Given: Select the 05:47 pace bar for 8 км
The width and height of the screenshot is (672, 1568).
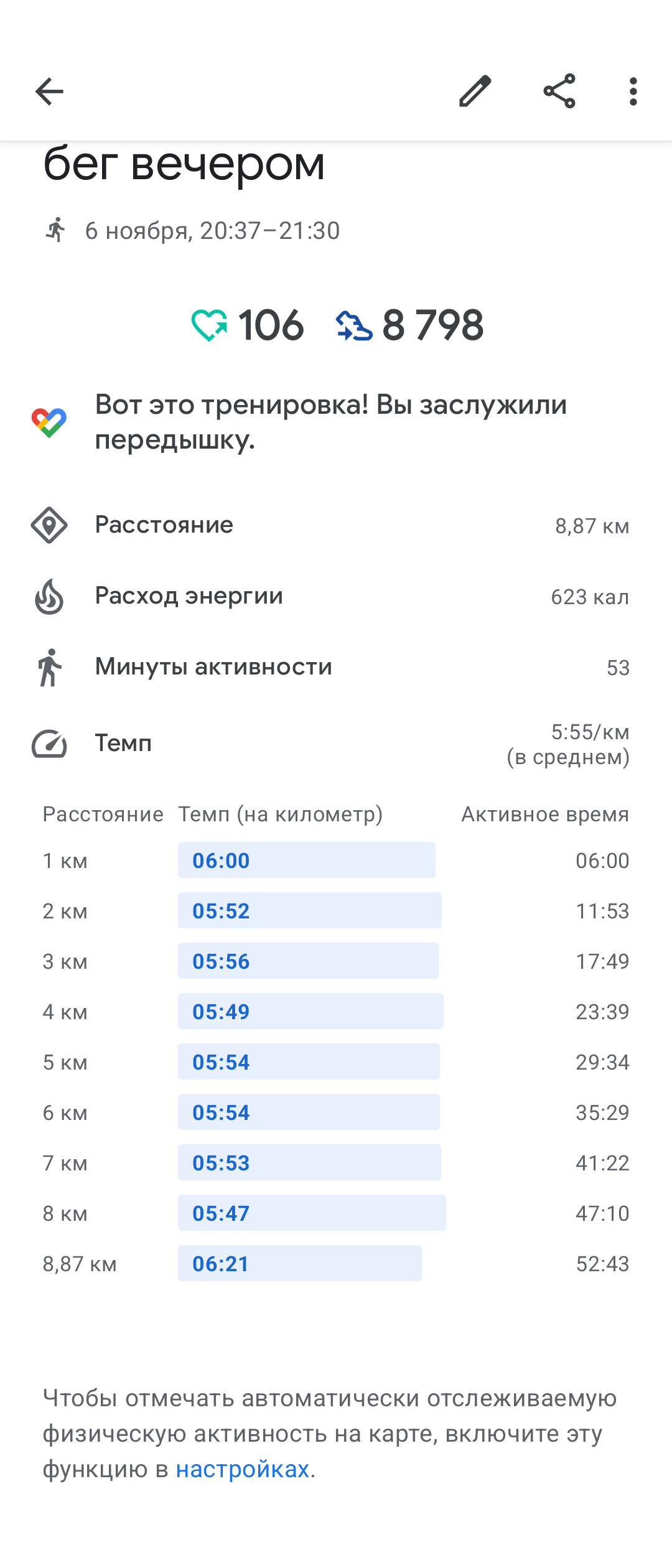Looking at the screenshot, I should (x=312, y=1213).
